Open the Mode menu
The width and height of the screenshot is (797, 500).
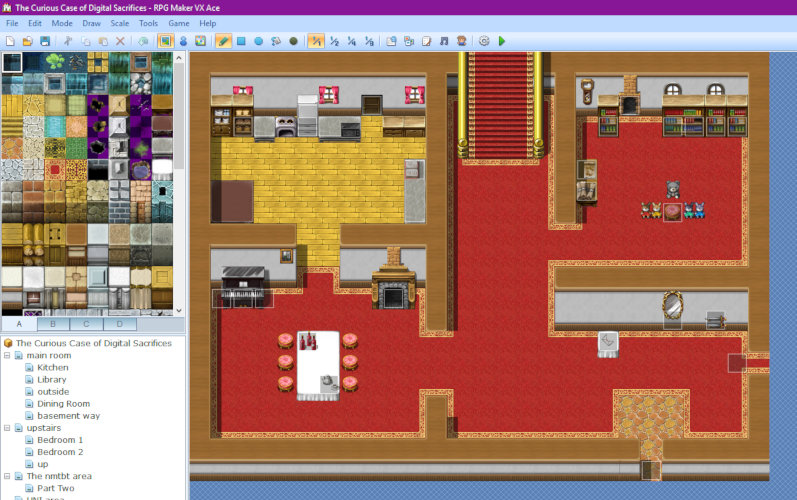coord(62,23)
